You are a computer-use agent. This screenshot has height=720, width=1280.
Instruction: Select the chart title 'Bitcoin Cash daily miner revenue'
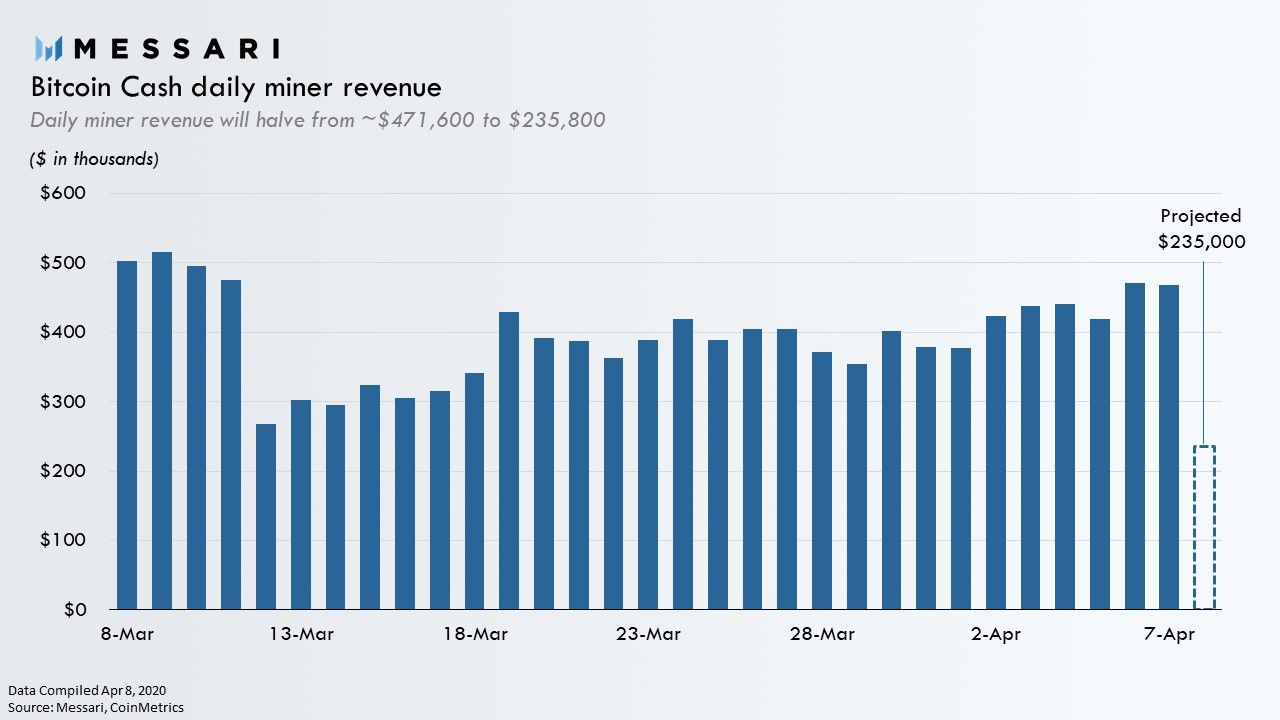click(x=235, y=87)
